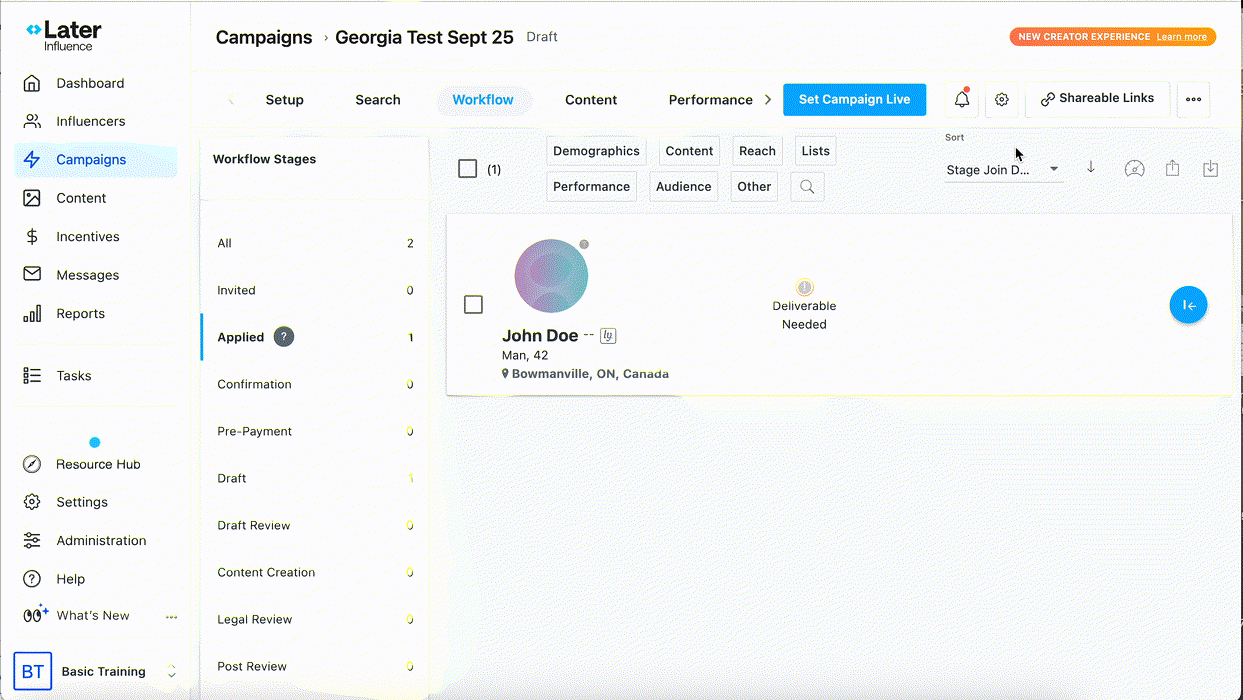Click the download icon in toolbar
The image size is (1243, 700).
1210,169
